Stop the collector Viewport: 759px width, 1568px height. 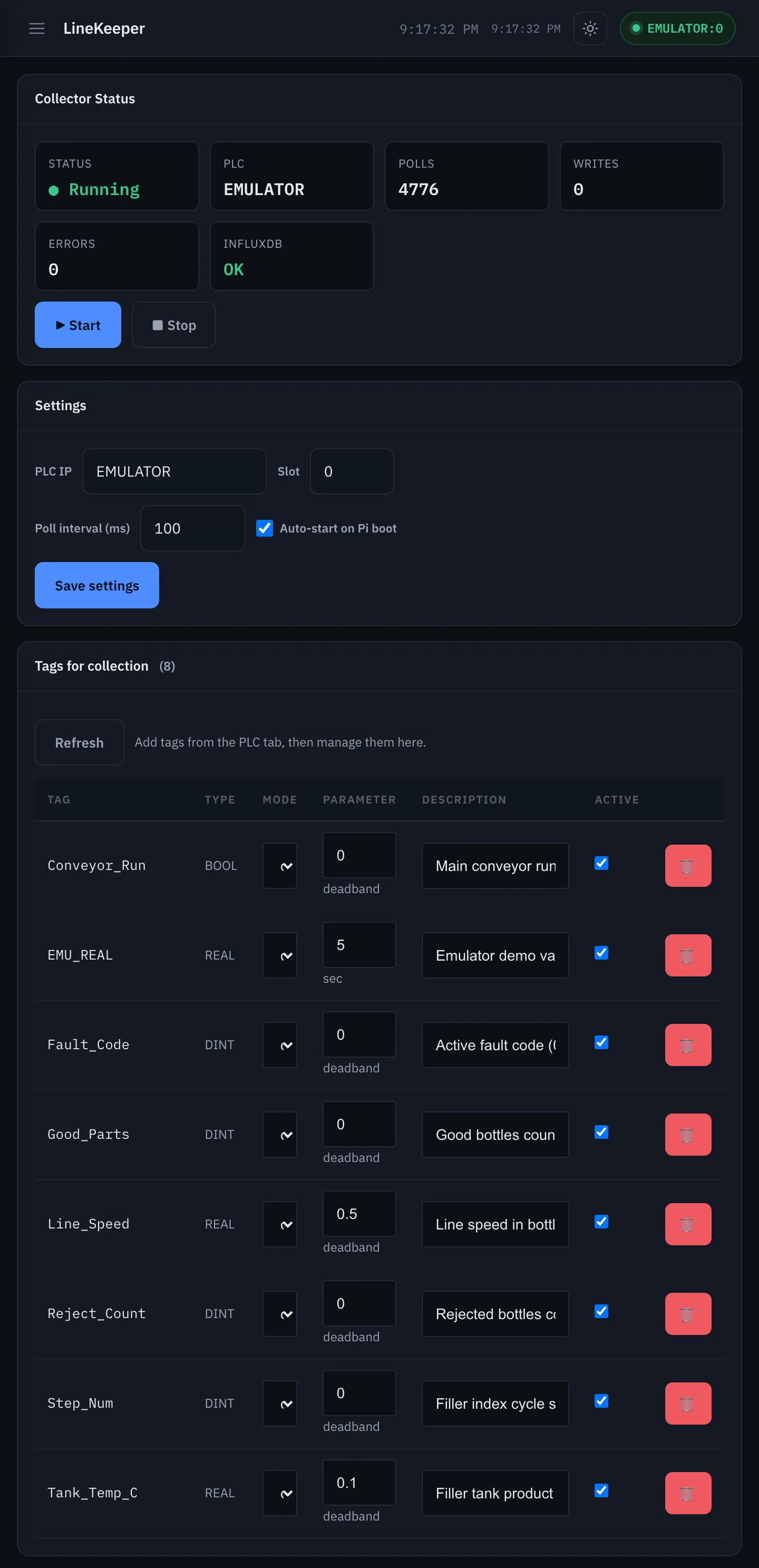pos(174,325)
